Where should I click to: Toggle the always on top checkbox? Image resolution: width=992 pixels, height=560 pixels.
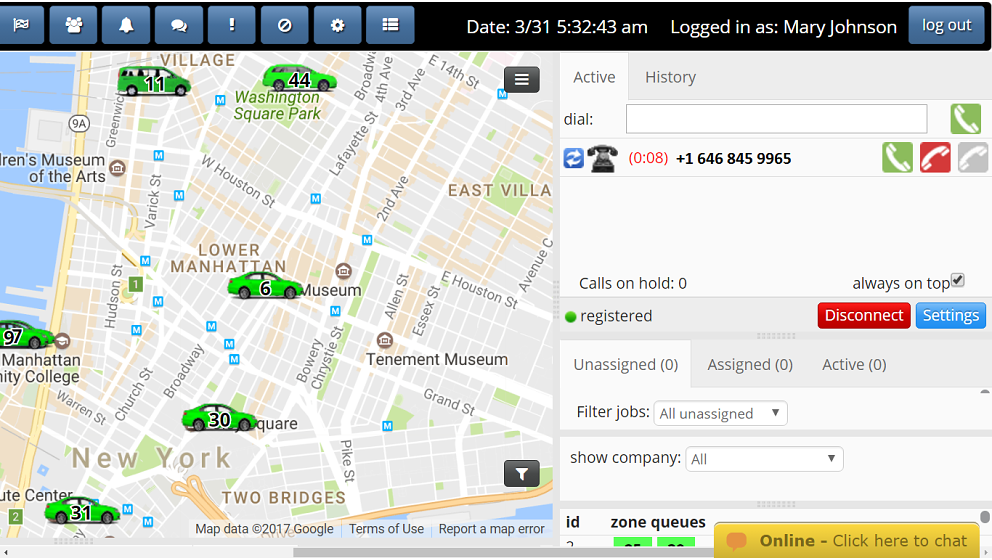(x=958, y=280)
